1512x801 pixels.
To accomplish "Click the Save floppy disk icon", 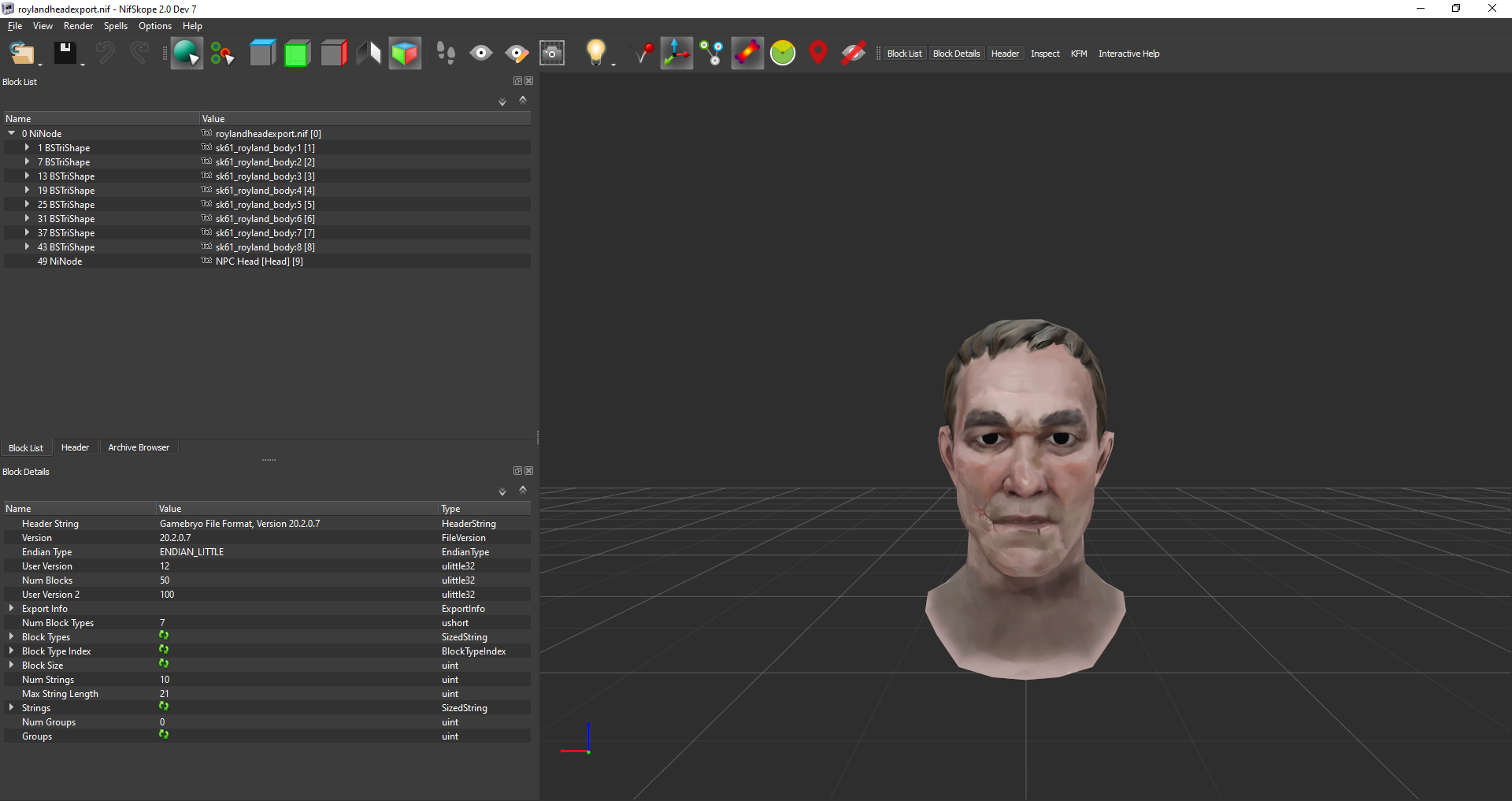I will pyautogui.click(x=65, y=54).
